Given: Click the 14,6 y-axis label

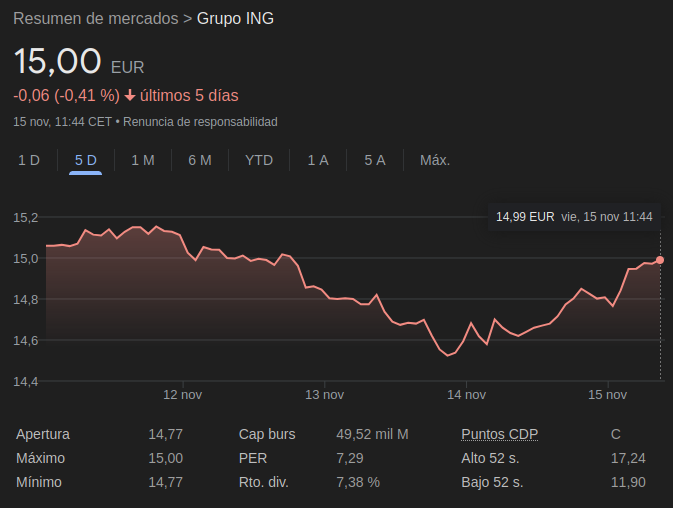Looking at the screenshot, I should pos(26,341).
